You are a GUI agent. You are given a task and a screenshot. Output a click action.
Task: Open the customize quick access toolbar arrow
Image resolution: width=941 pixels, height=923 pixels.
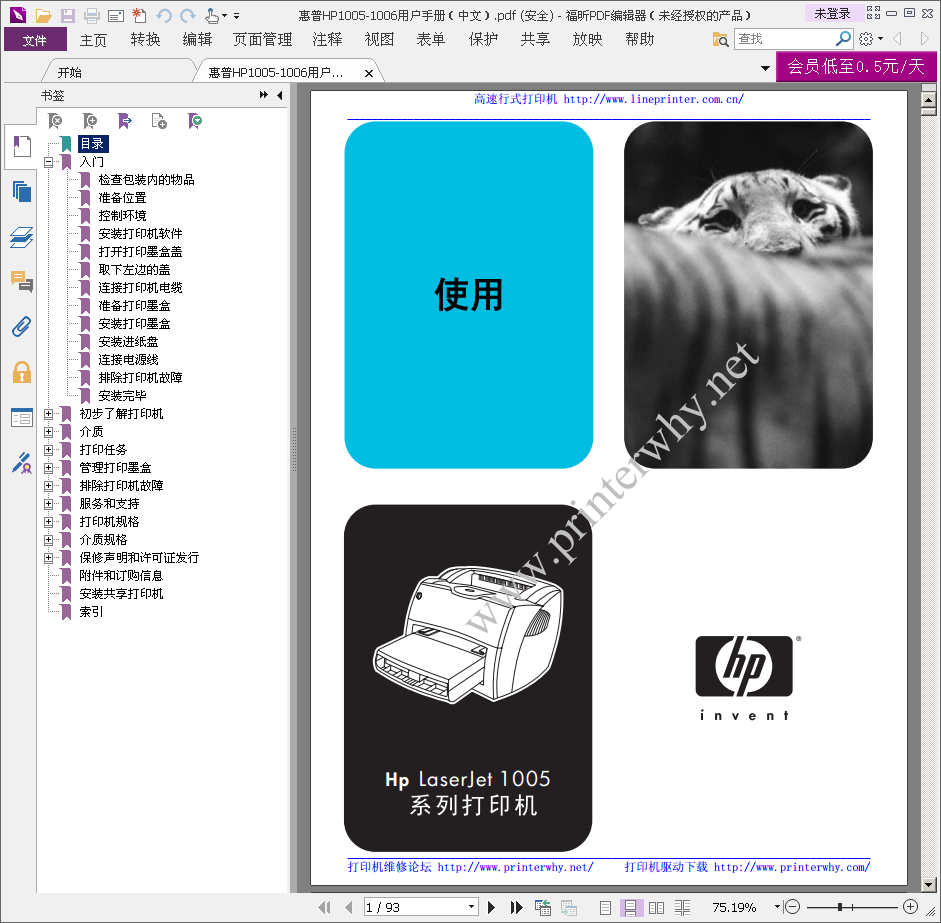[236, 16]
